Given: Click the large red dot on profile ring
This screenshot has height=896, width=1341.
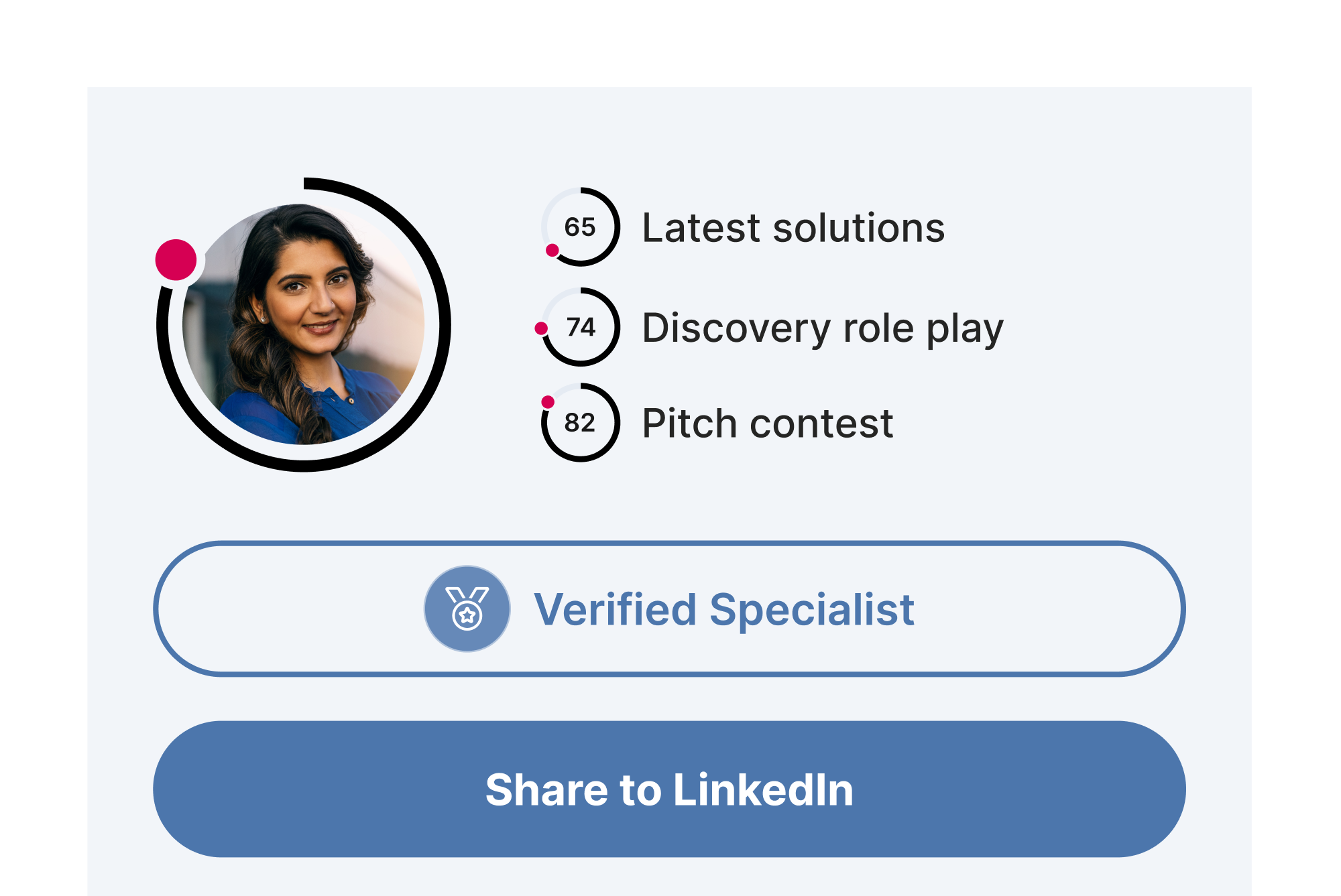Looking at the screenshot, I should tap(176, 259).
